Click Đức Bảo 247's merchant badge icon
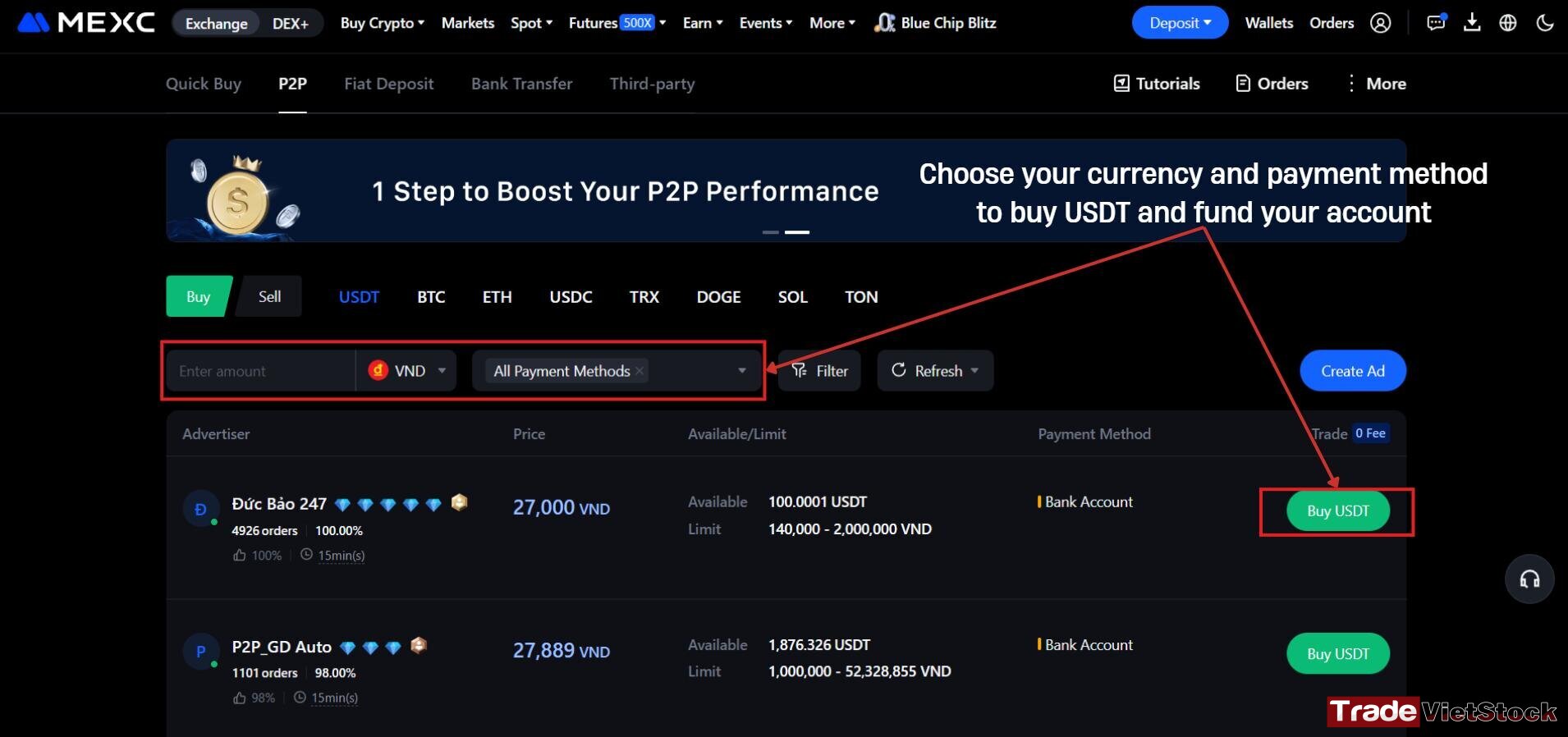 [460, 501]
